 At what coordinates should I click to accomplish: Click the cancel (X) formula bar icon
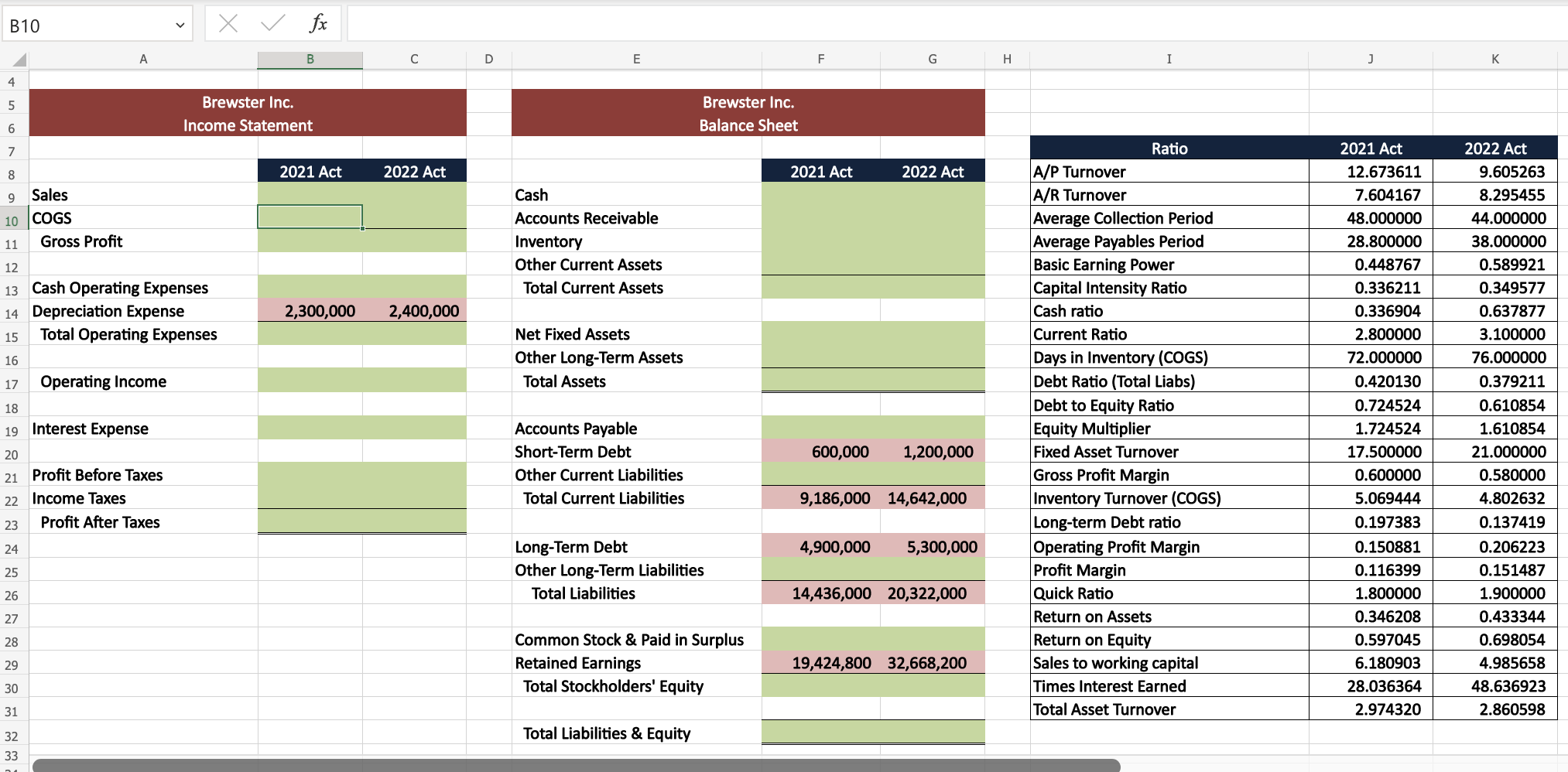[228, 24]
